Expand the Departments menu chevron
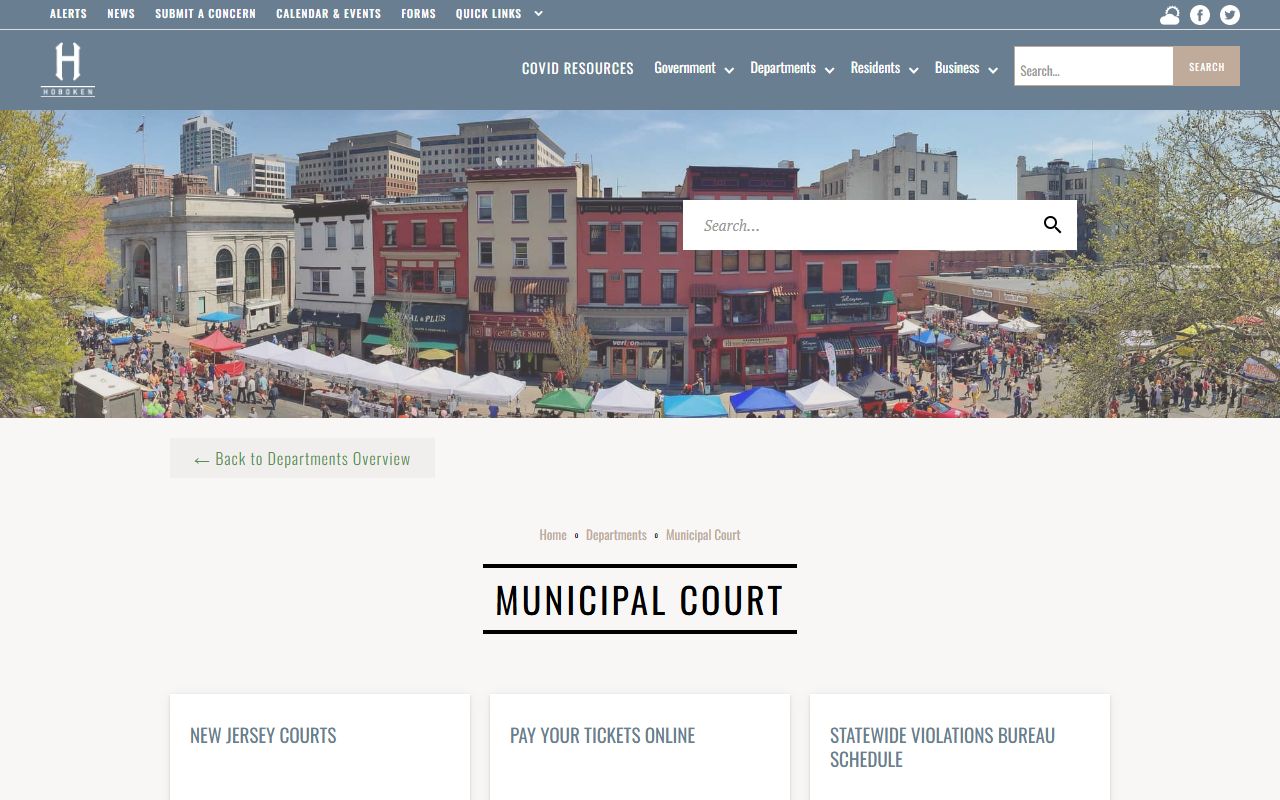The width and height of the screenshot is (1280, 800). (829, 70)
